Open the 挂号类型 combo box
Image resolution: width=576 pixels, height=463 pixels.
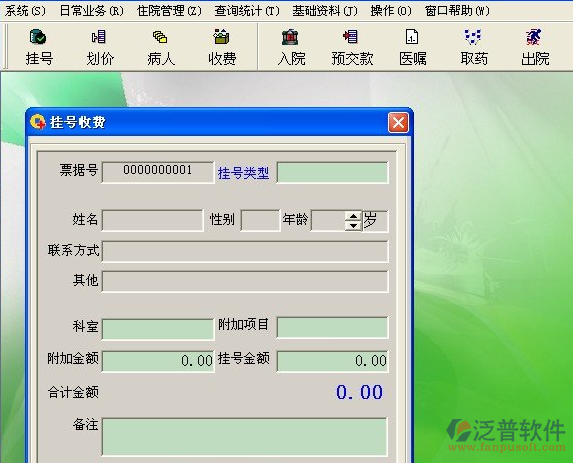click(x=332, y=172)
